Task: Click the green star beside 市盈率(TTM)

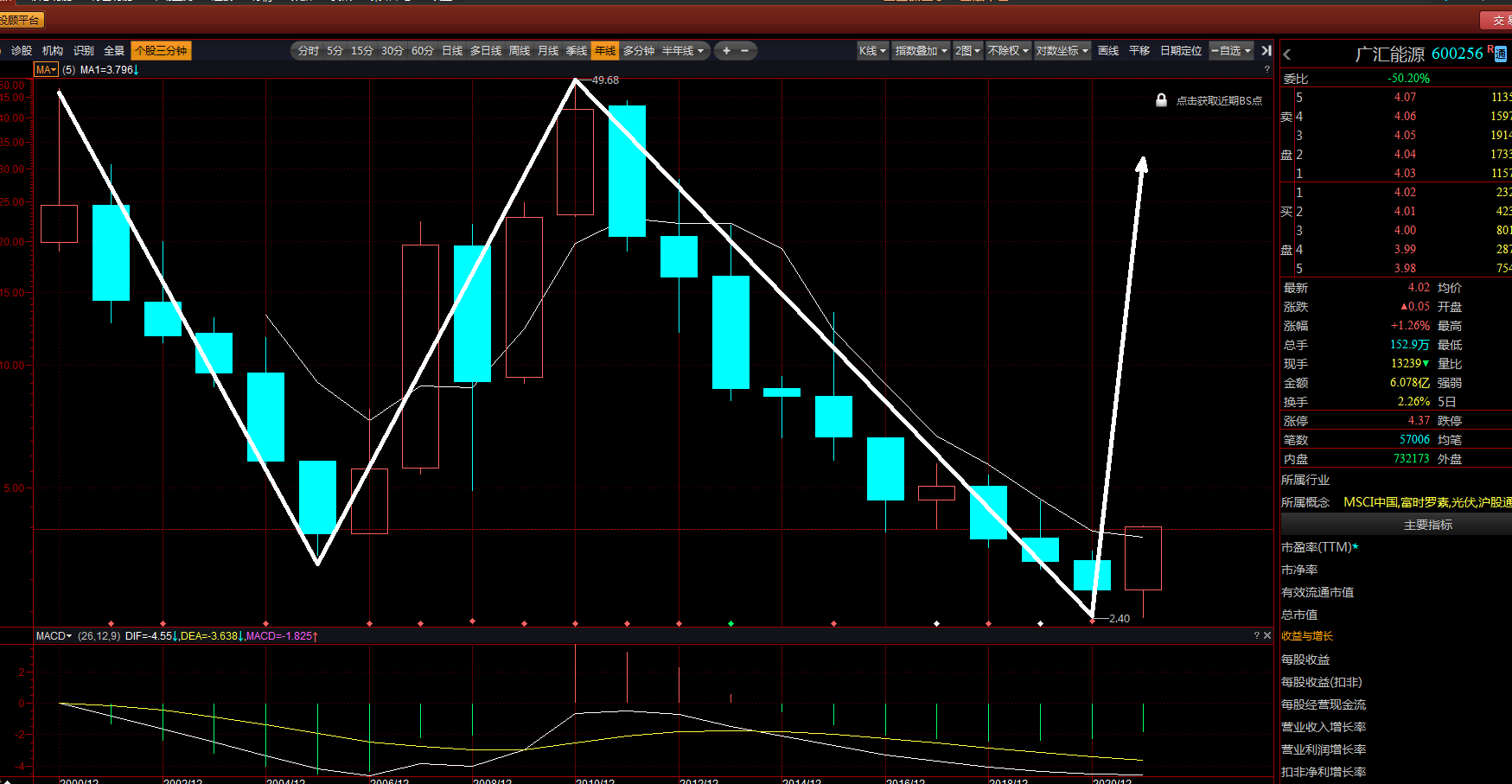Action: [1356, 546]
